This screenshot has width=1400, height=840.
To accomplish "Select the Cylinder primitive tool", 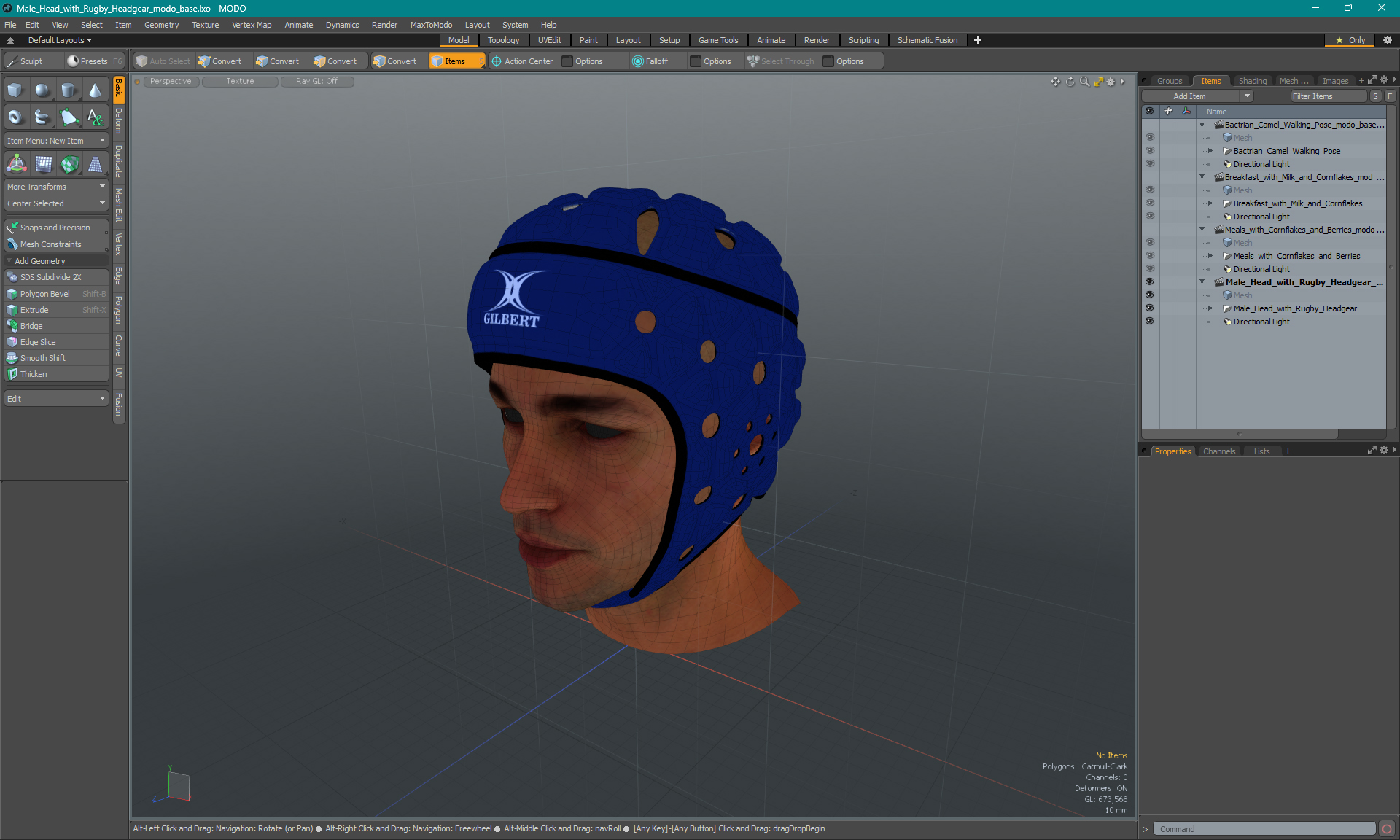I will point(69,90).
